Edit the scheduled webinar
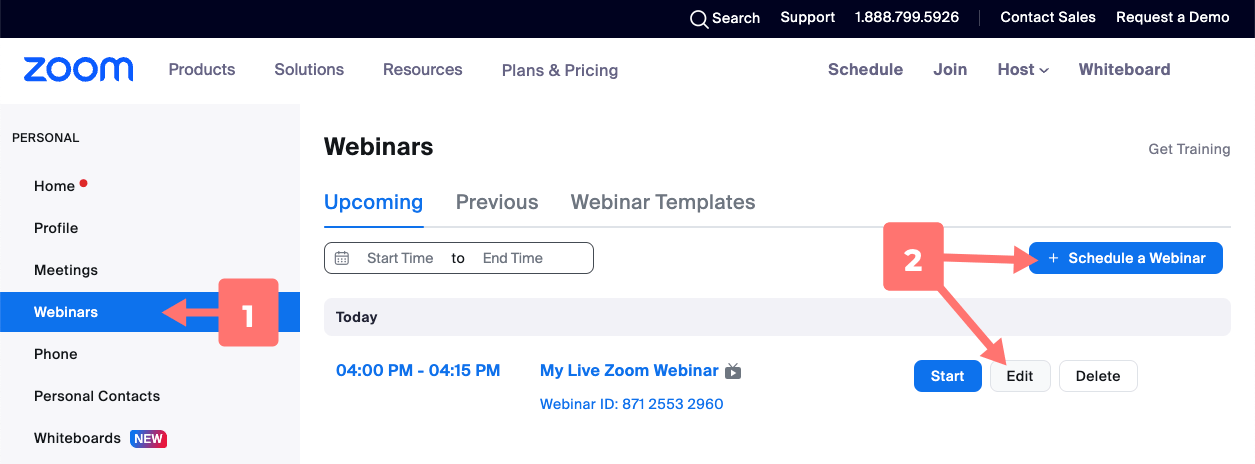1255x464 pixels. tap(1020, 376)
